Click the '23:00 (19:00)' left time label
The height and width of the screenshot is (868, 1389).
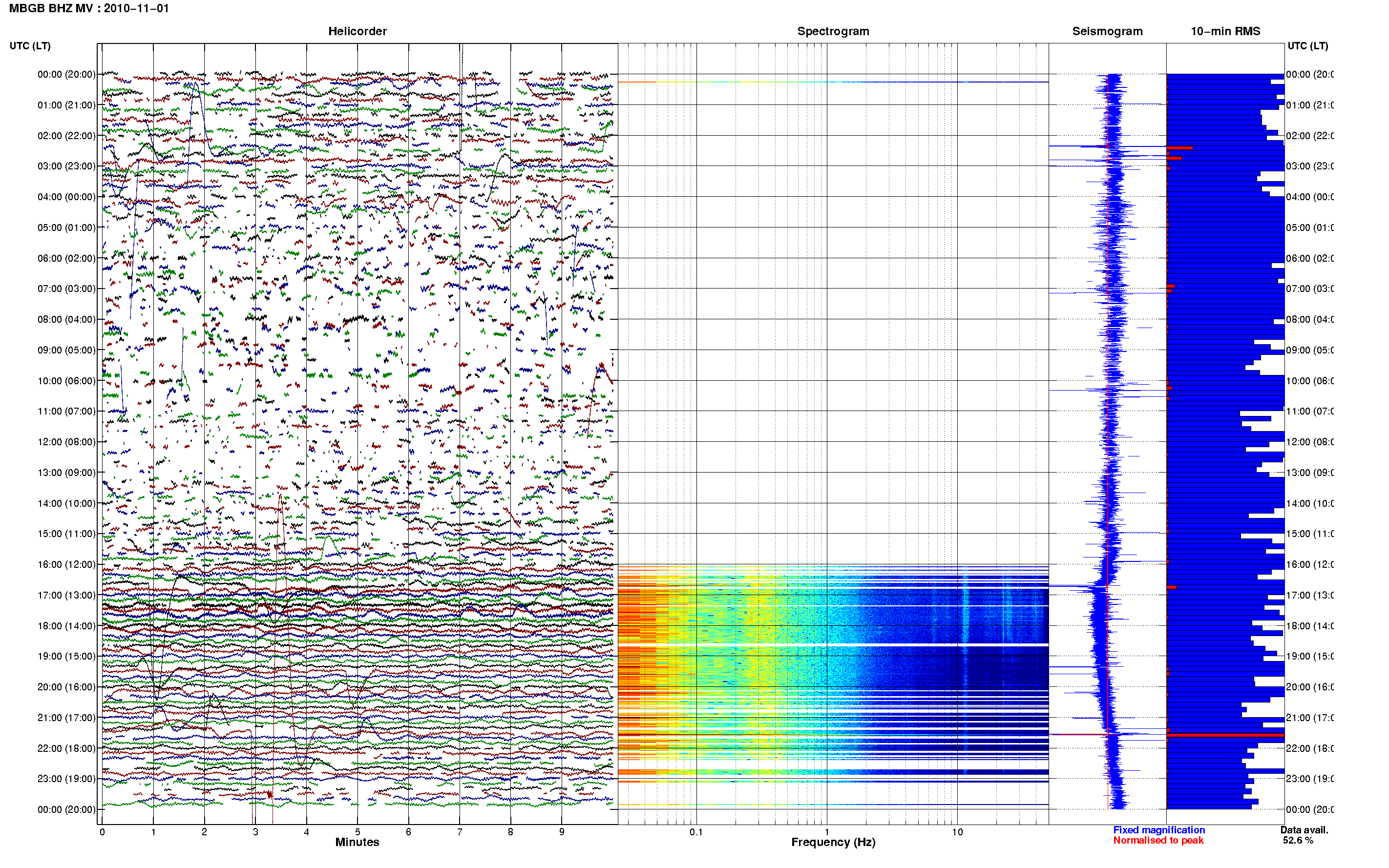pos(66,779)
